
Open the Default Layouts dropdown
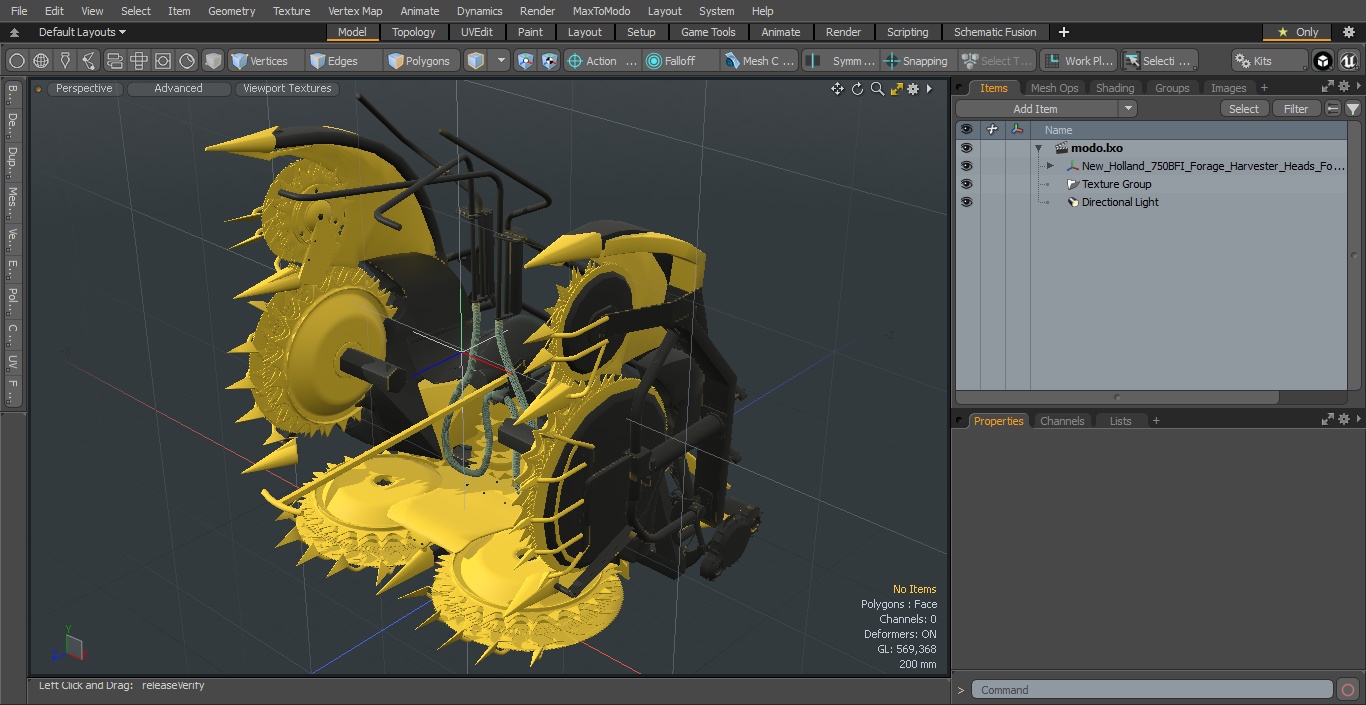tap(82, 32)
